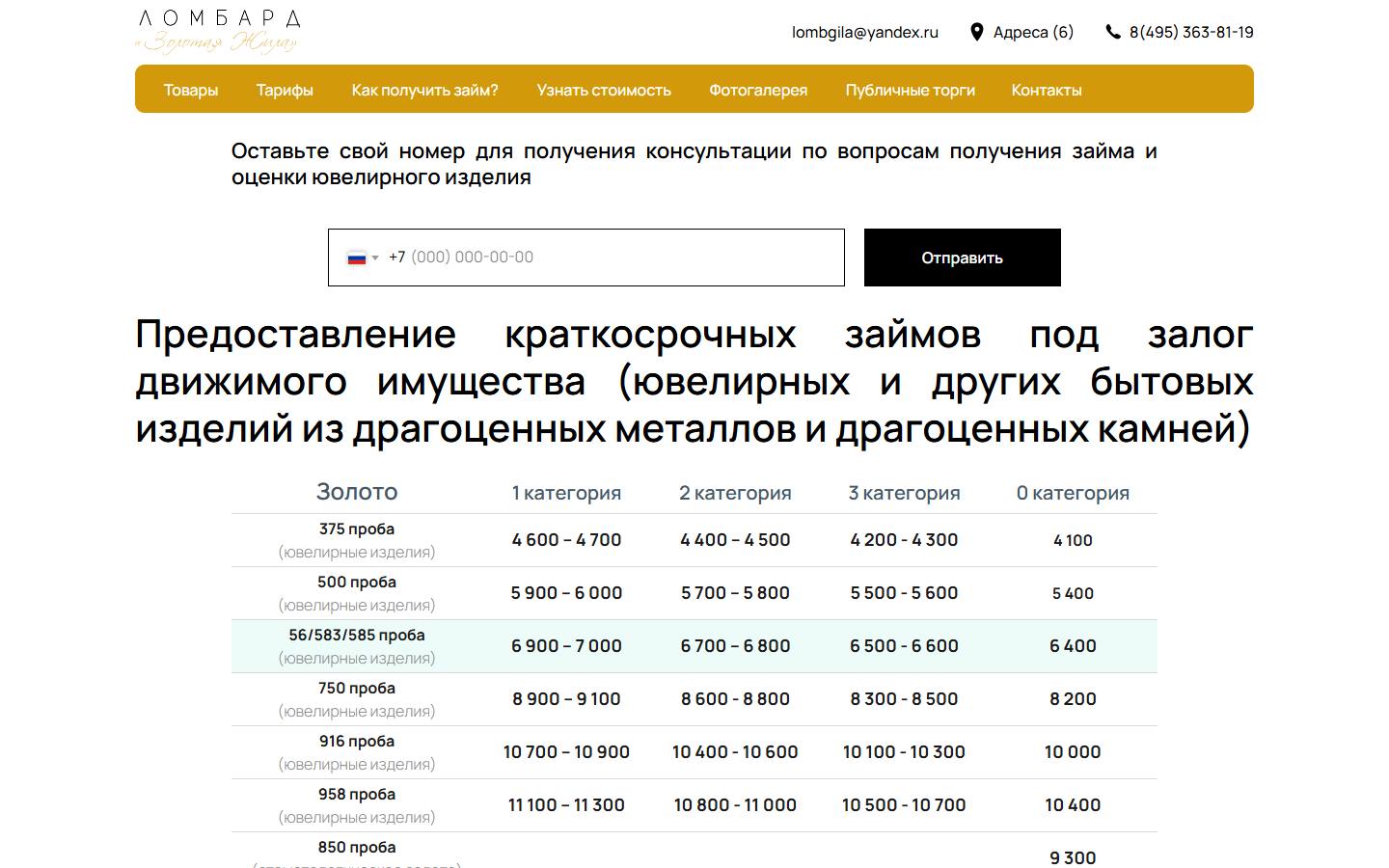Click the price cell 6 900 – 7 000
Image resolution: width=1389 pixels, height=868 pixels.
[x=566, y=646]
